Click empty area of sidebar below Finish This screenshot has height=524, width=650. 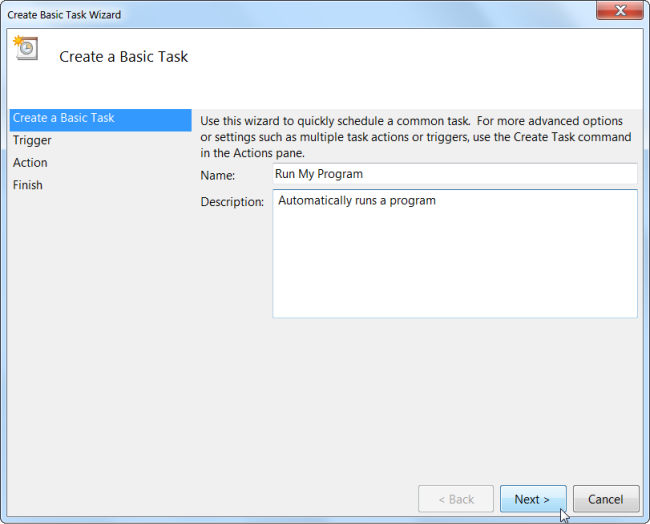coord(98,330)
